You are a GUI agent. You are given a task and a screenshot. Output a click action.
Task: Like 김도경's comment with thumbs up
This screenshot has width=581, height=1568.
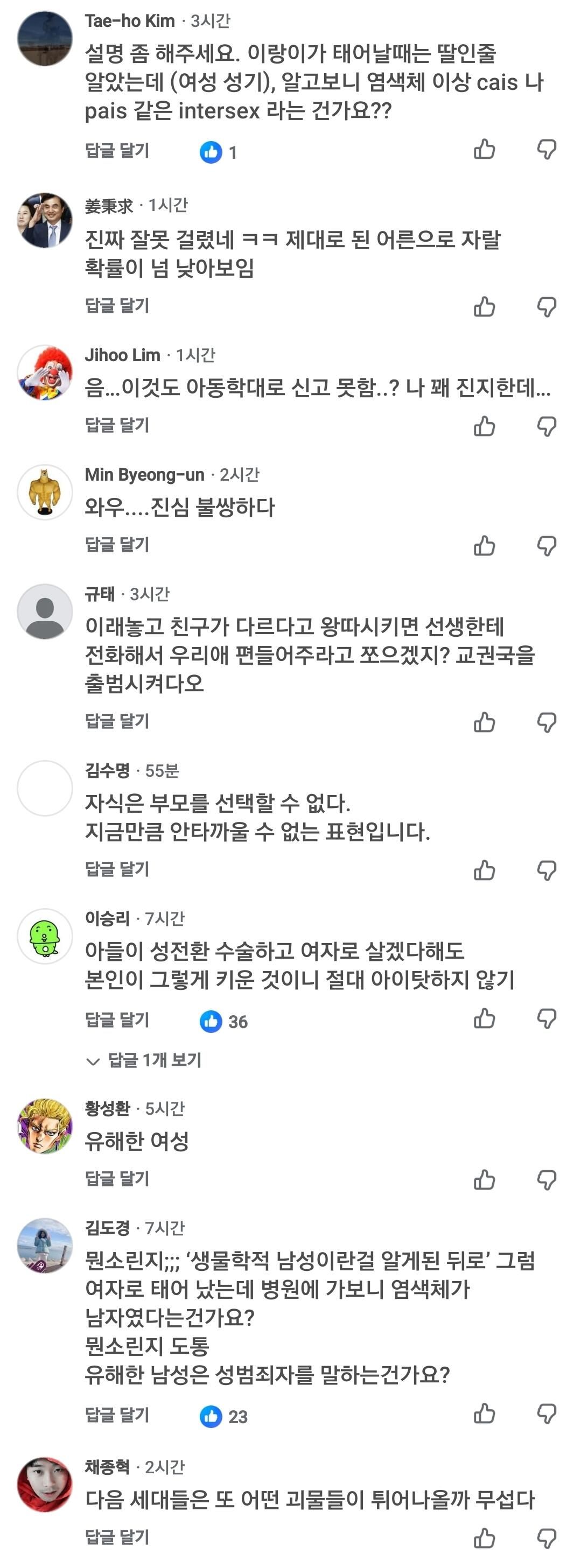(485, 1414)
